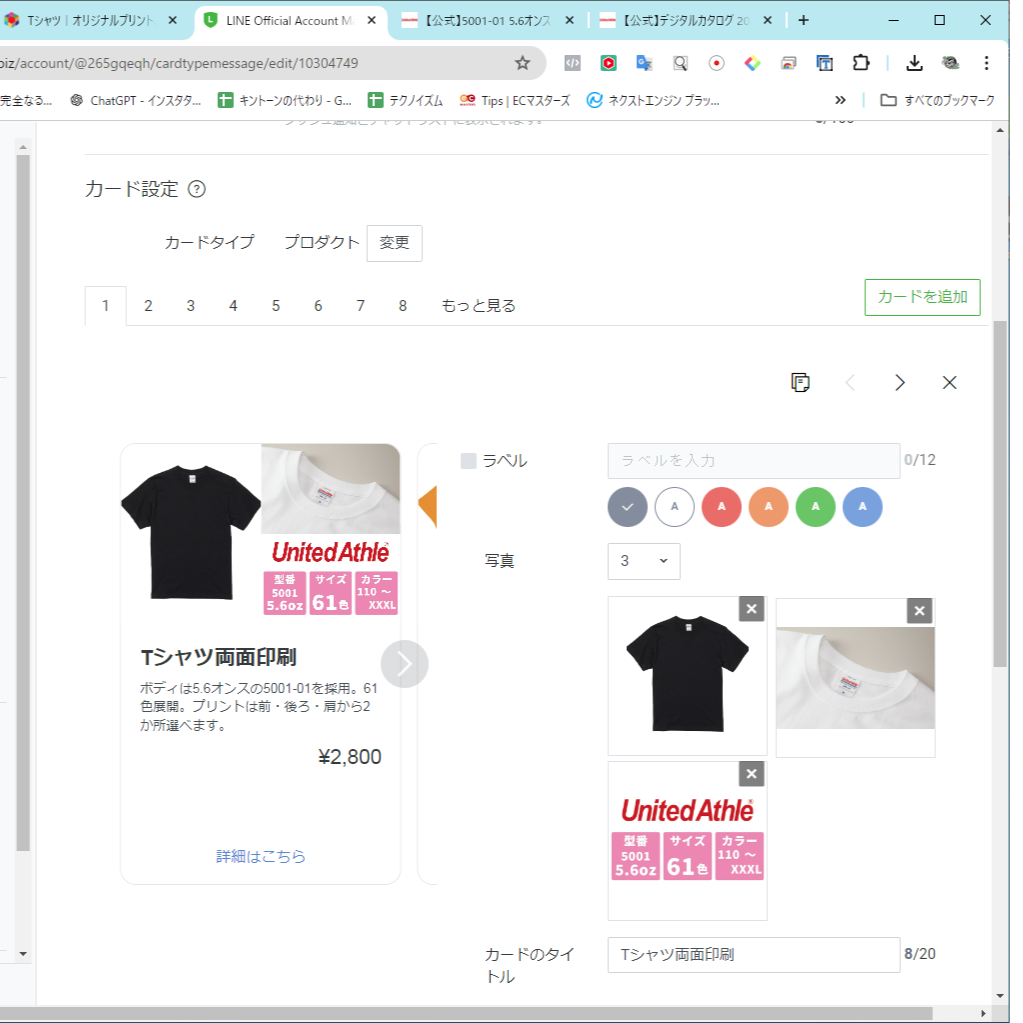Expand もっと見る for more cards
The width and height of the screenshot is (1023, 1023).
(478, 305)
